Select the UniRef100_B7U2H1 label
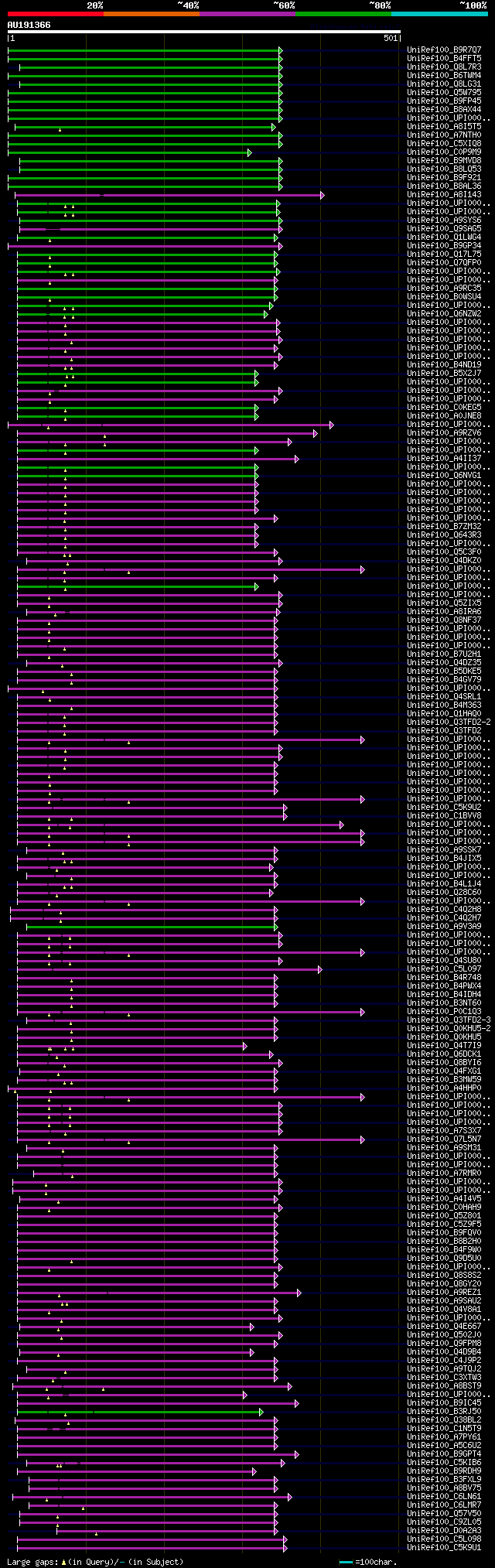This screenshot has width=495, height=1568. coord(444,654)
